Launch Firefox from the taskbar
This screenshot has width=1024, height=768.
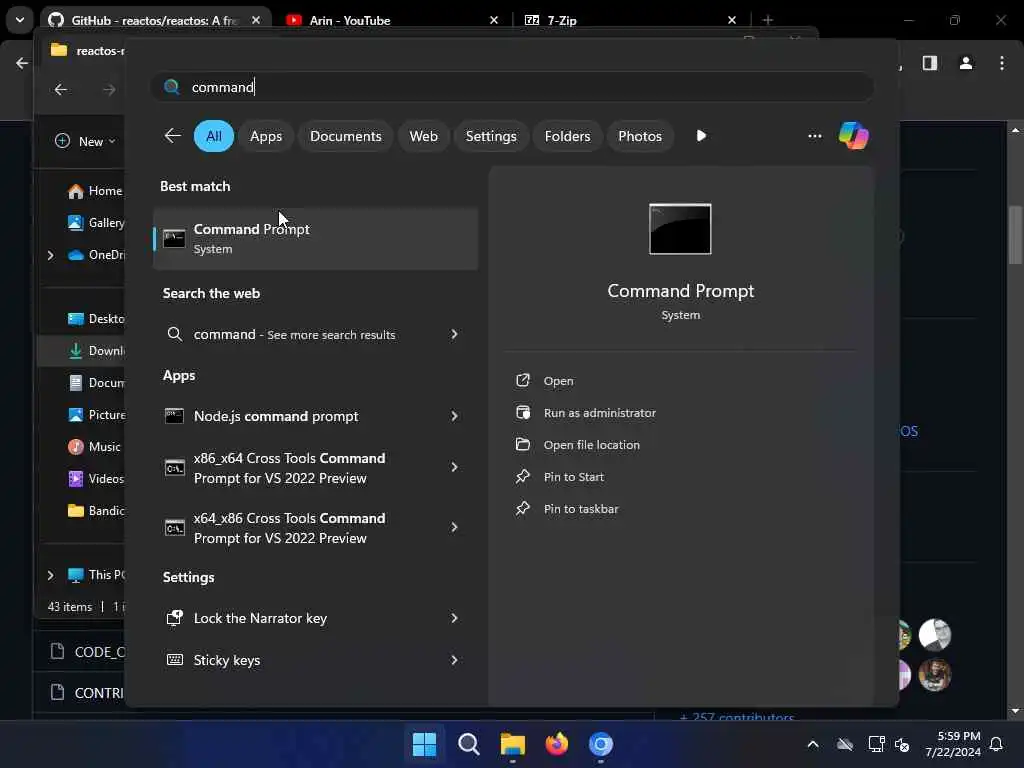click(556, 744)
